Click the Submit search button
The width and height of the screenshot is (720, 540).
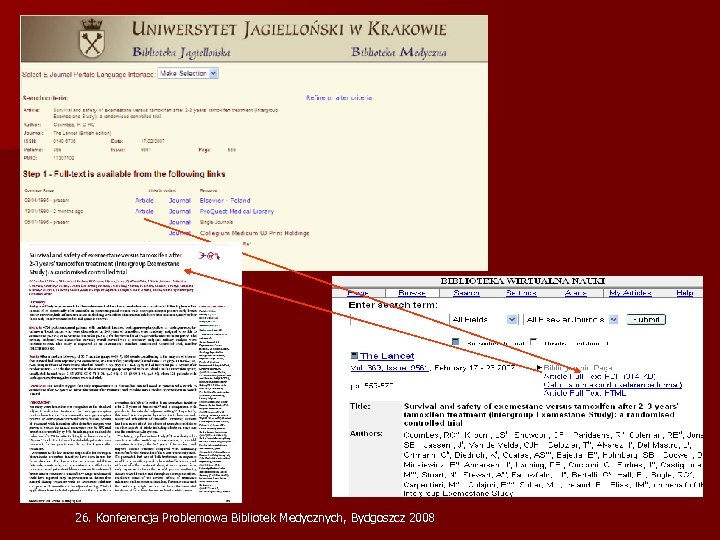point(646,320)
